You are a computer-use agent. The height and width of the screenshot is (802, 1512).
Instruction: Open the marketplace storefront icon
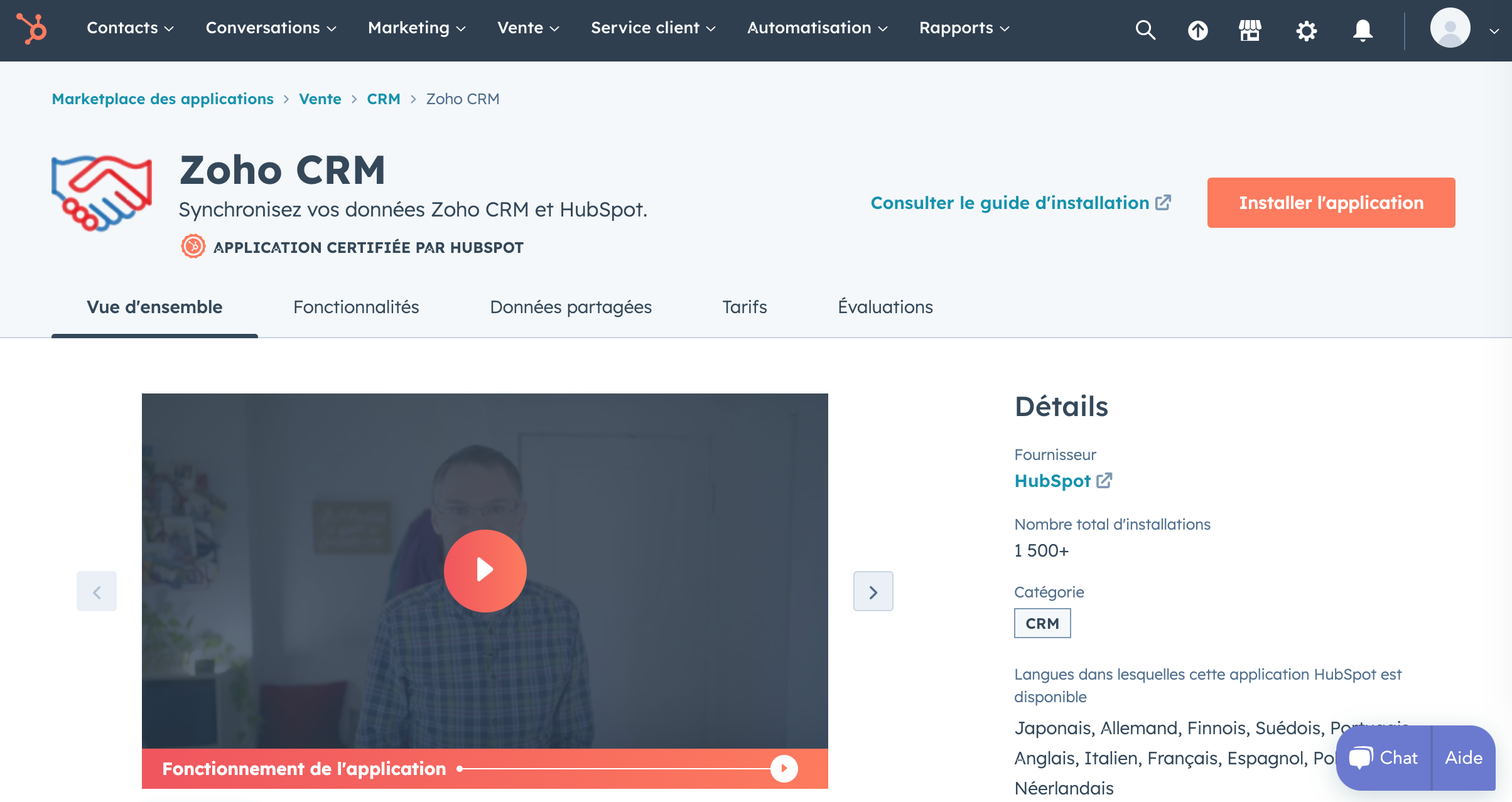point(1250,30)
